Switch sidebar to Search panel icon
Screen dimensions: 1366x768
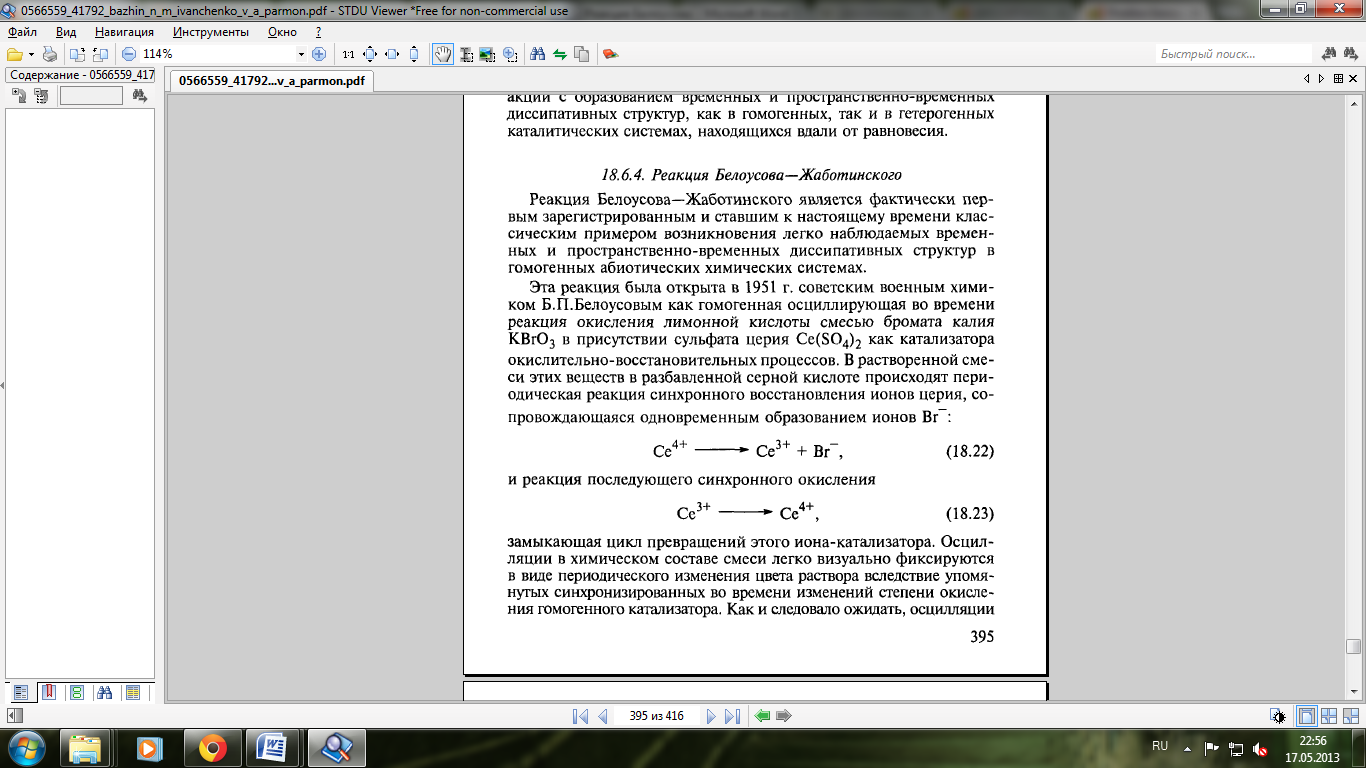click(x=104, y=692)
